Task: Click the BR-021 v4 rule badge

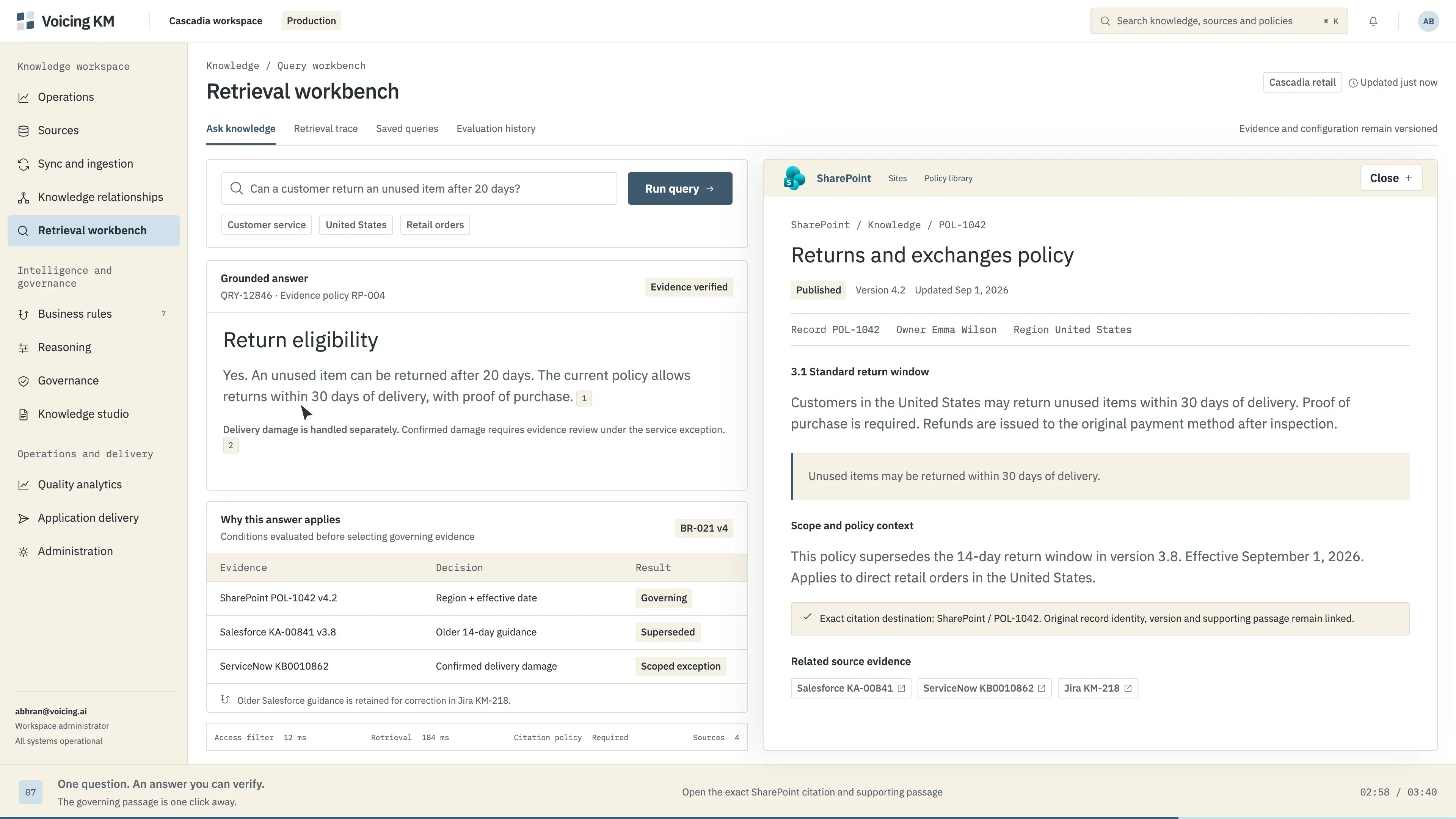Action: tap(703, 528)
